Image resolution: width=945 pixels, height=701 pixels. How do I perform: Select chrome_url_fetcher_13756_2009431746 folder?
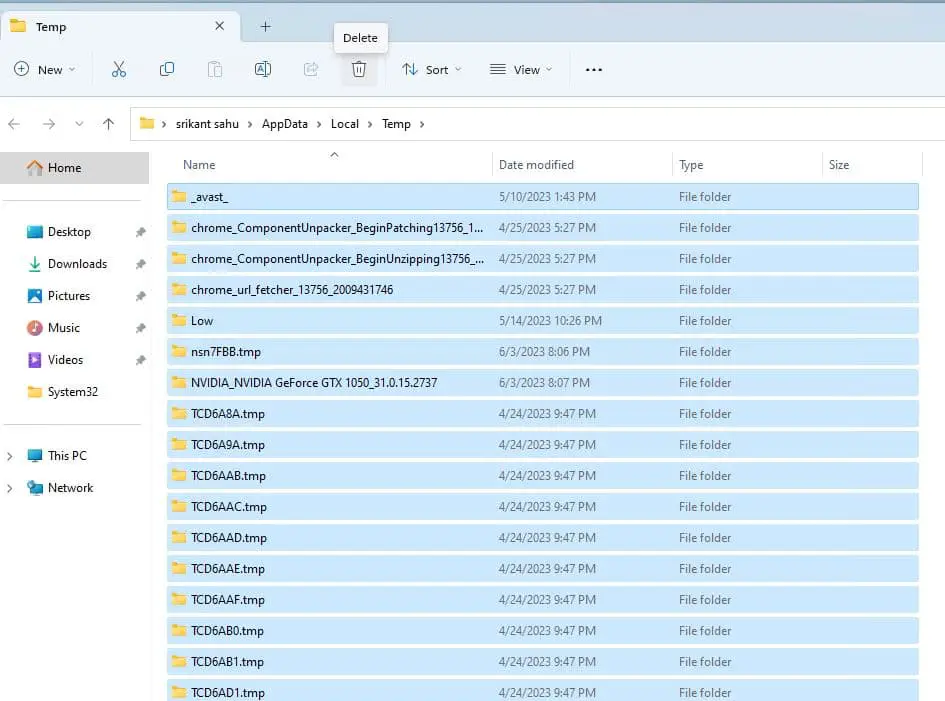click(542, 290)
